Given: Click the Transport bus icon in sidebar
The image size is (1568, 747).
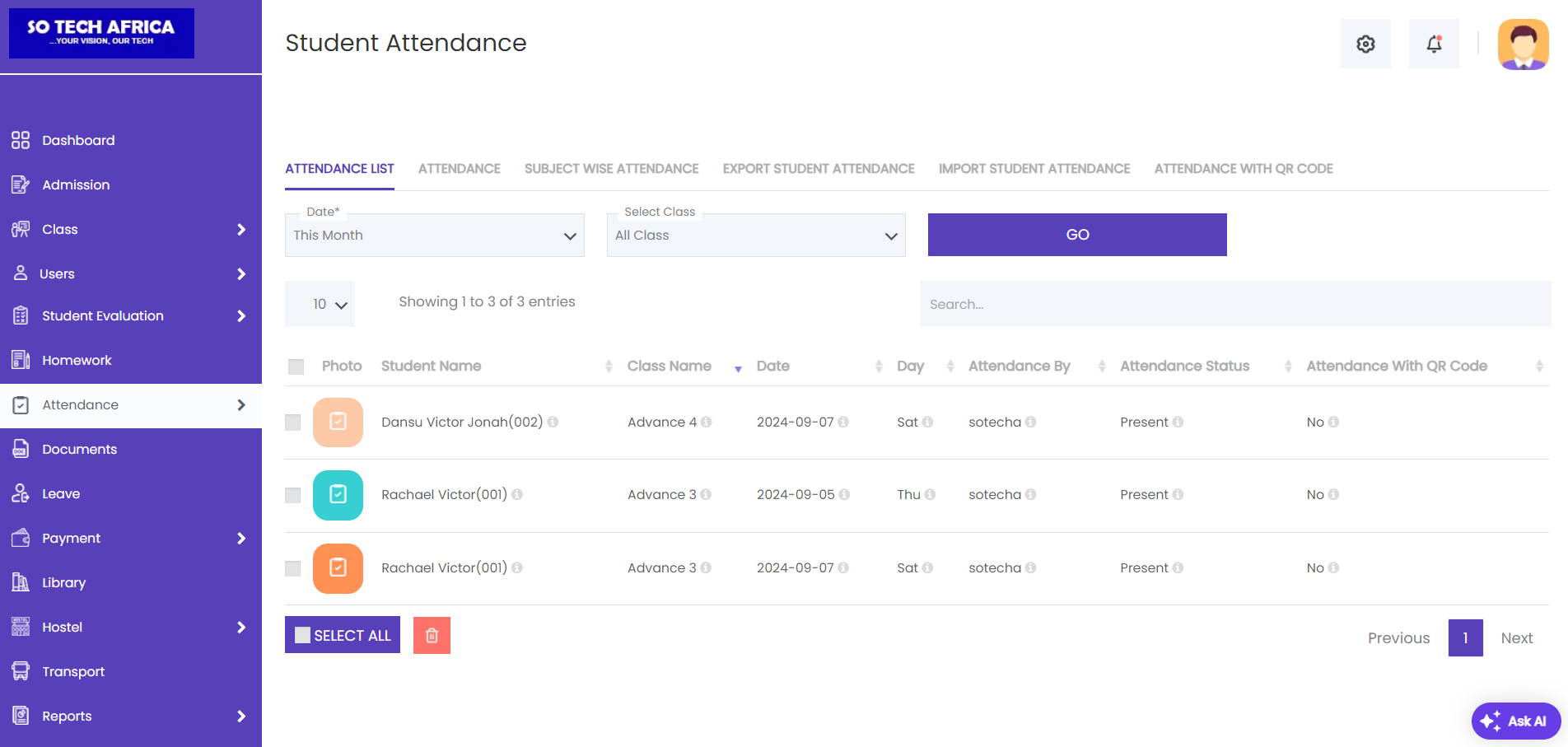Looking at the screenshot, I should 21,671.
